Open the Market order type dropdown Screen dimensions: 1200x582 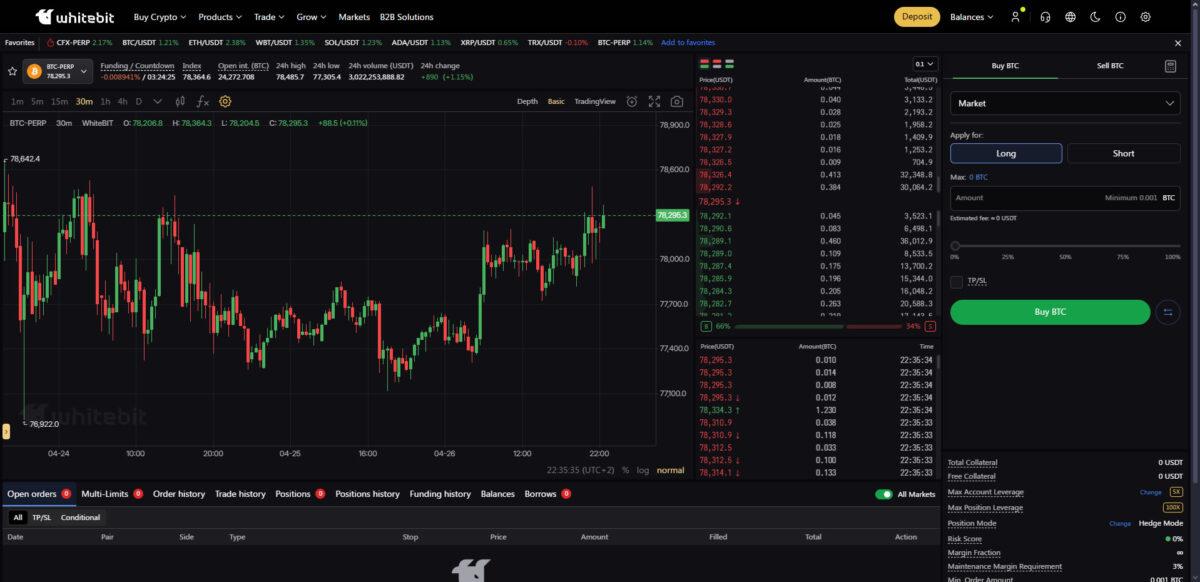1065,103
